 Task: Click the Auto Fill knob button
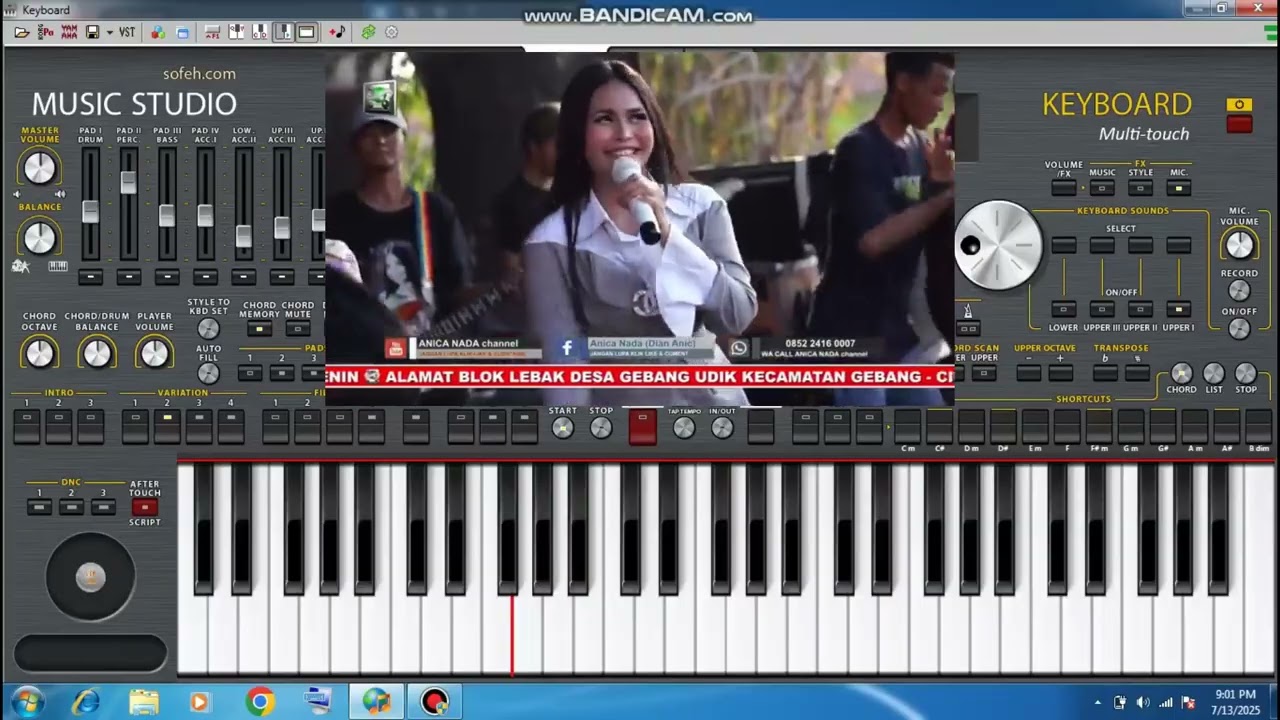click(208, 373)
